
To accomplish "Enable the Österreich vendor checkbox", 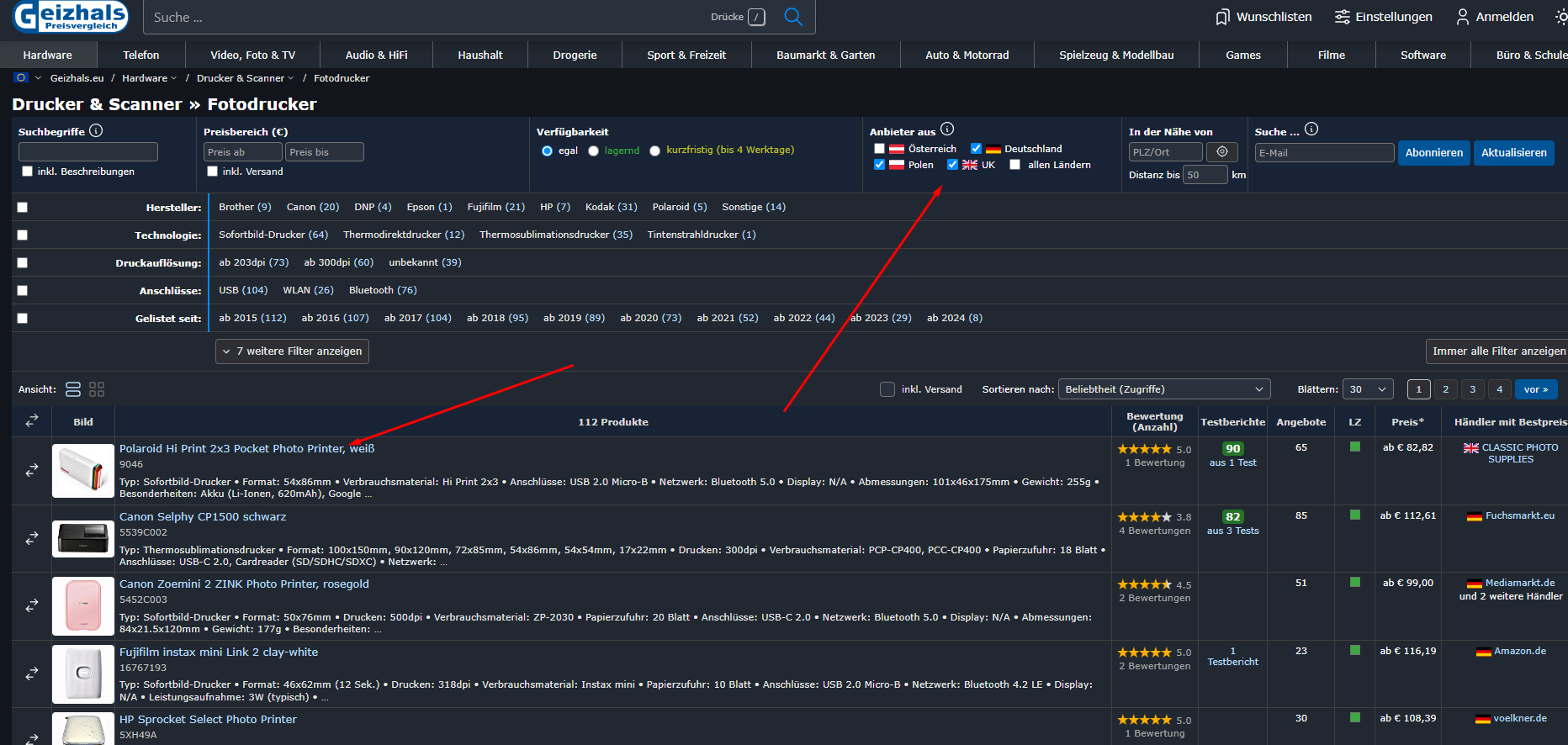I will coord(880,149).
